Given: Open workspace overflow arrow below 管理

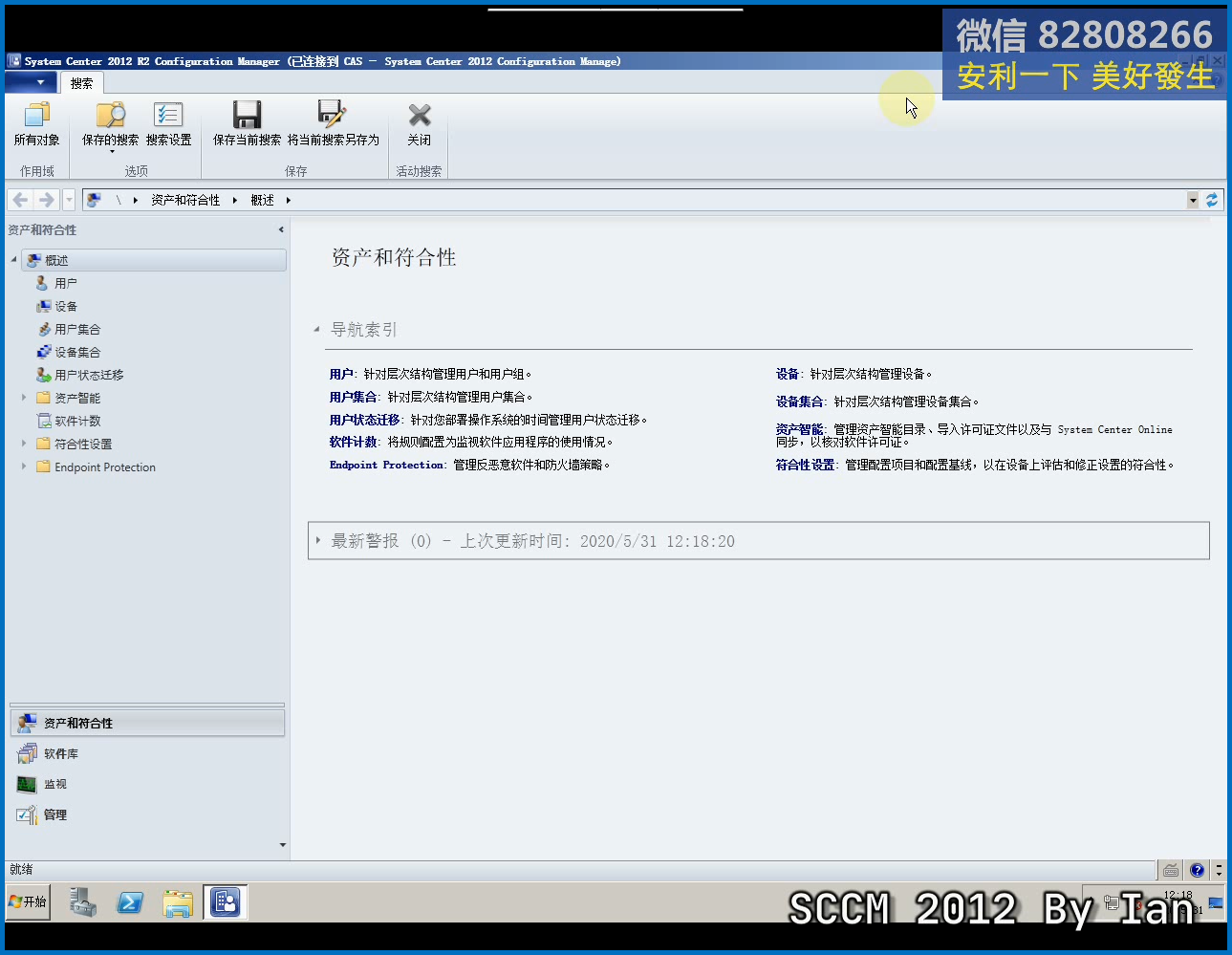Looking at the screenshot, I should [x=282, y=845].
